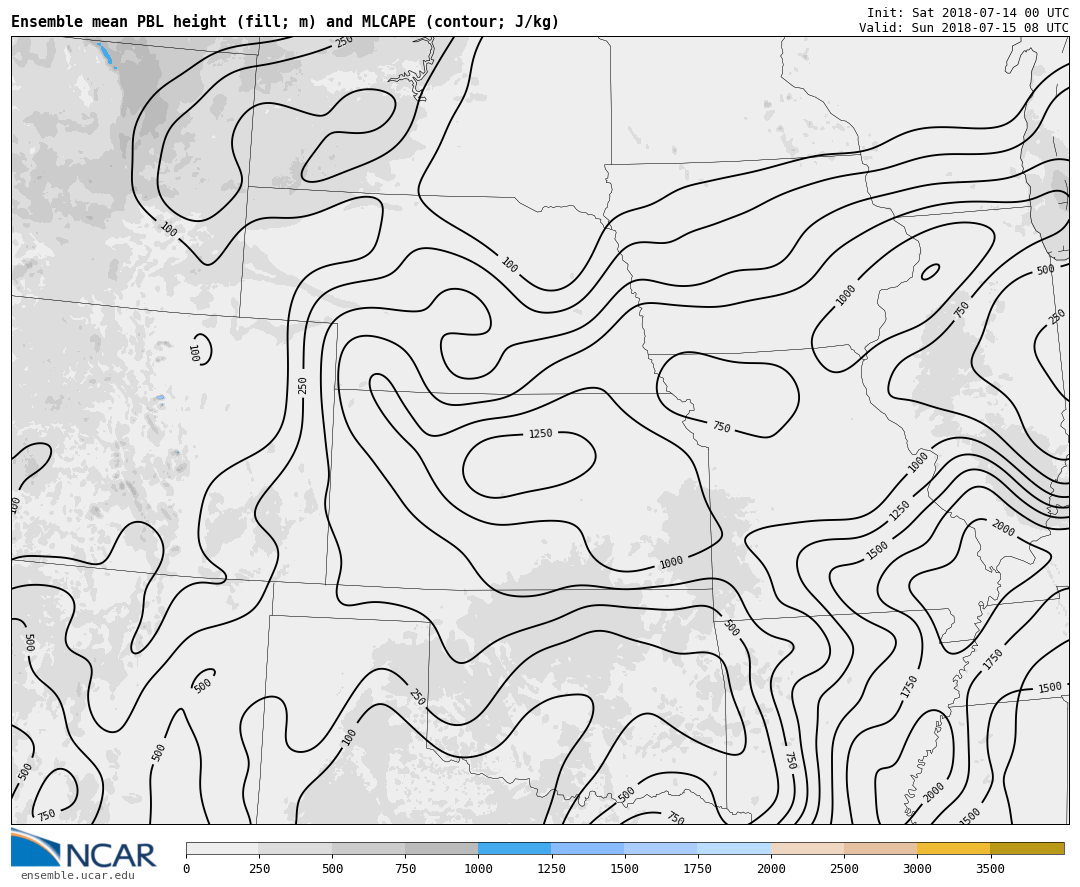Viewport: 1080px width, 887px height.
Task: Pick the 2500–3000 tan color bar segment
Action: pyautogui.click(x=881, y=848)
